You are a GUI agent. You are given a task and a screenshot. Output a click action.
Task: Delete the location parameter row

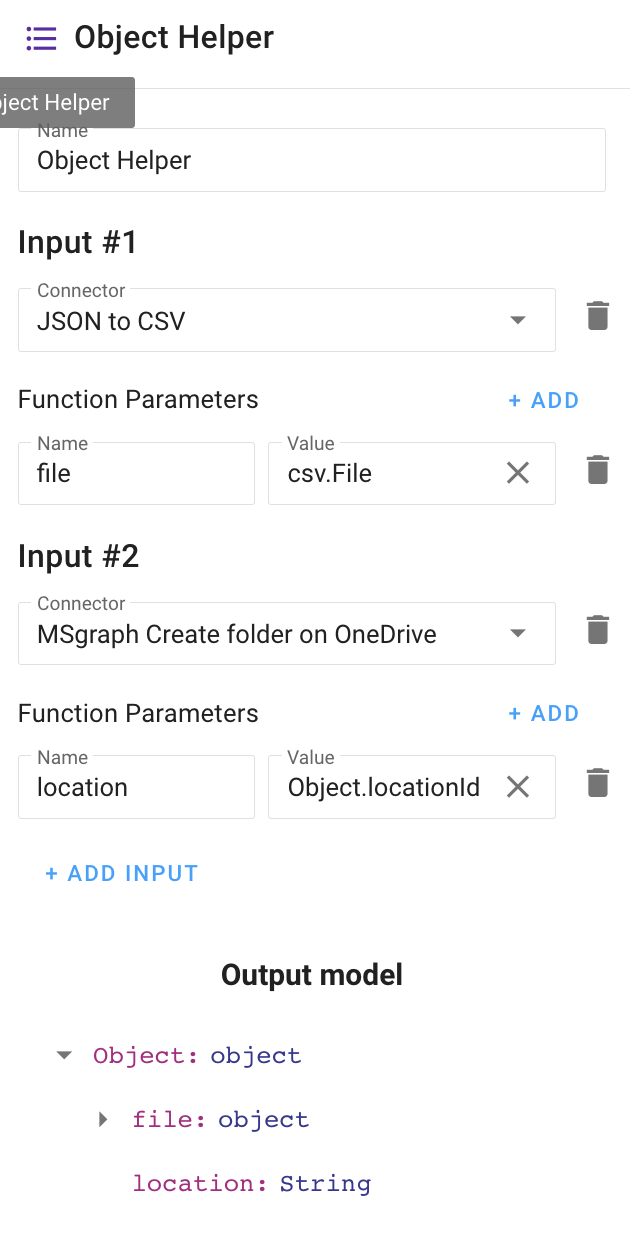[597, 783]
